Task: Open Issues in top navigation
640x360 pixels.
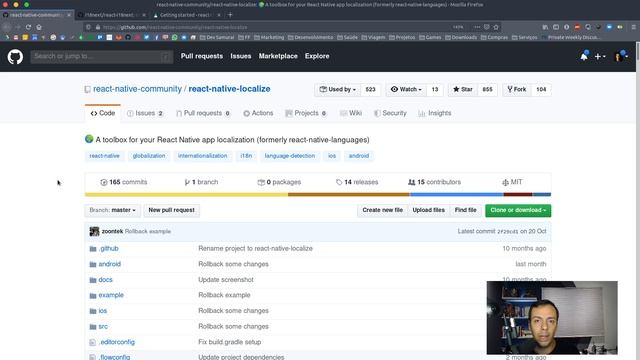Action: [241, 56]
